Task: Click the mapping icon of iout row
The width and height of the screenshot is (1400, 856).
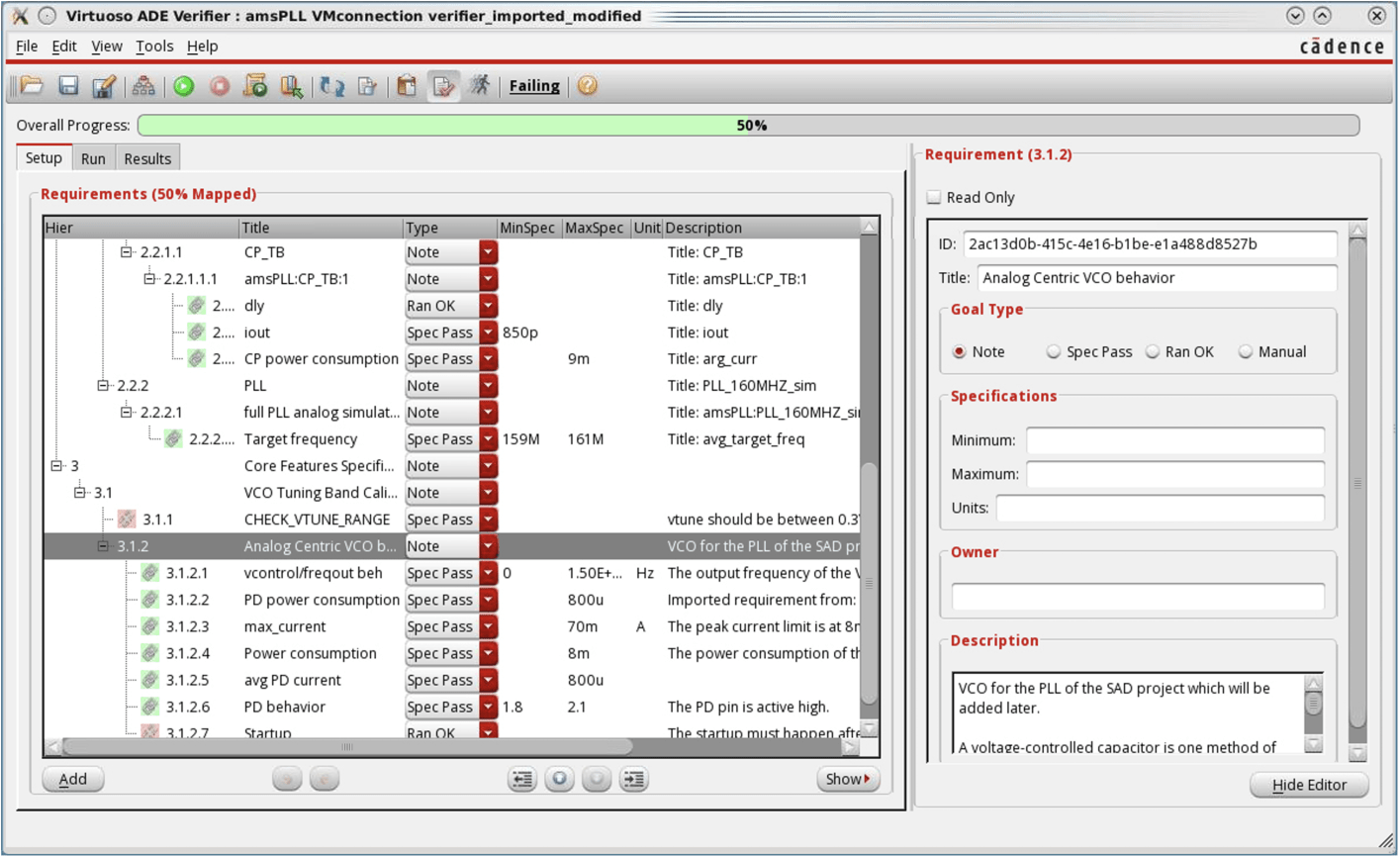Action: tap(197, 333)
